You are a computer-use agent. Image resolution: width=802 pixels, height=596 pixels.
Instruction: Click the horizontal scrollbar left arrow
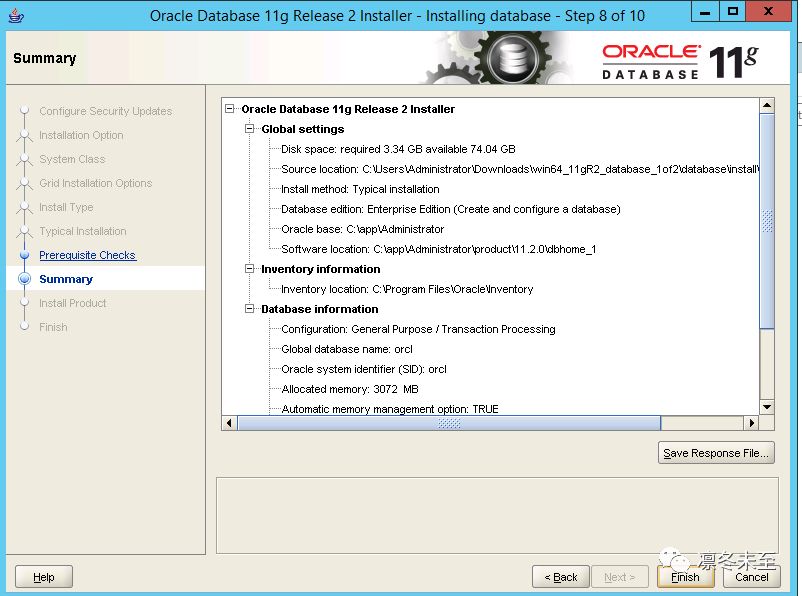[x=229, y=423]
